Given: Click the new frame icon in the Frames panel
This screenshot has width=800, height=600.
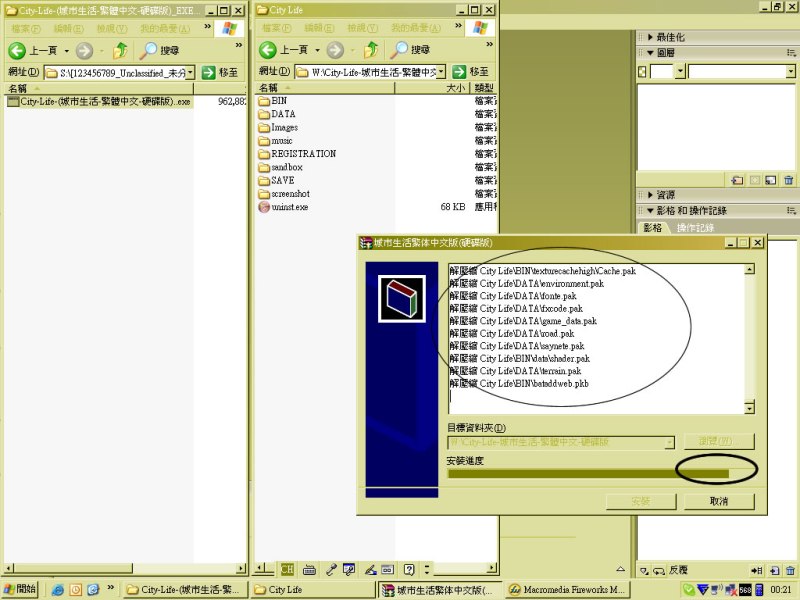Looking at the screenshot, I should tap(774, 570).
